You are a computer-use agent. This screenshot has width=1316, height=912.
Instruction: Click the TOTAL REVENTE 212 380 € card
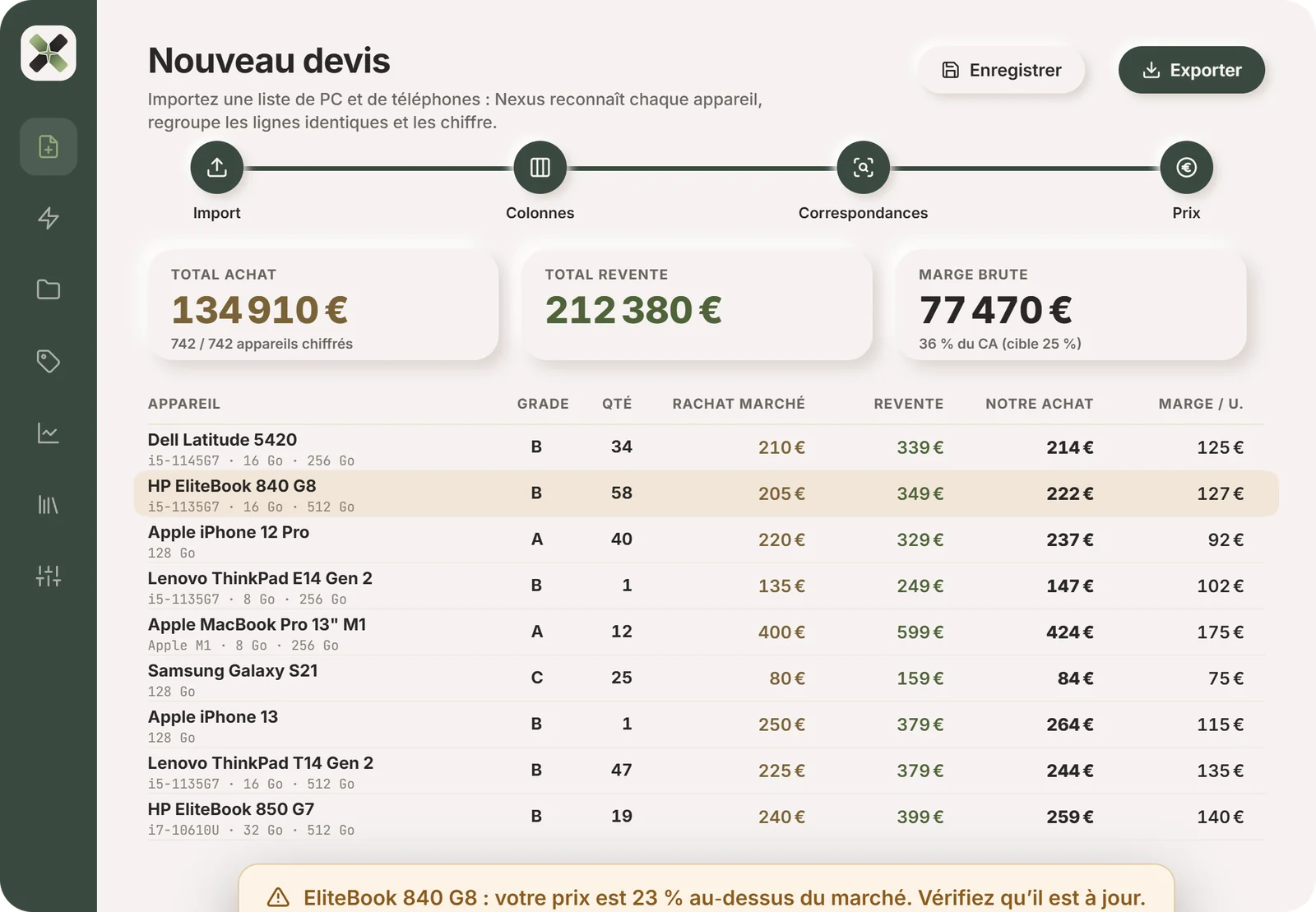coord(697,305)
